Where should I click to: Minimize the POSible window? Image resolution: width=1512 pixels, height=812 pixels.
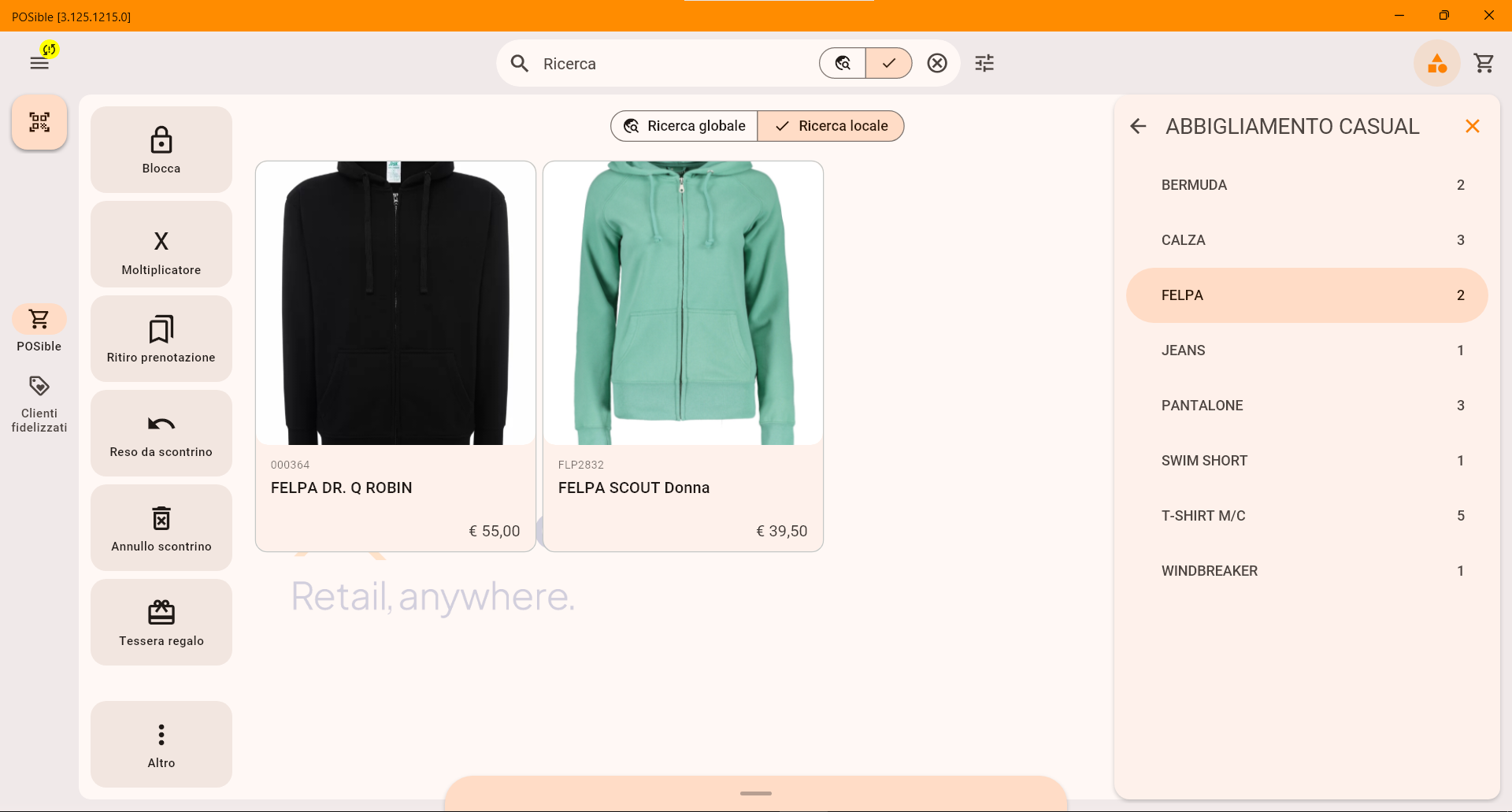(1399, 16)
